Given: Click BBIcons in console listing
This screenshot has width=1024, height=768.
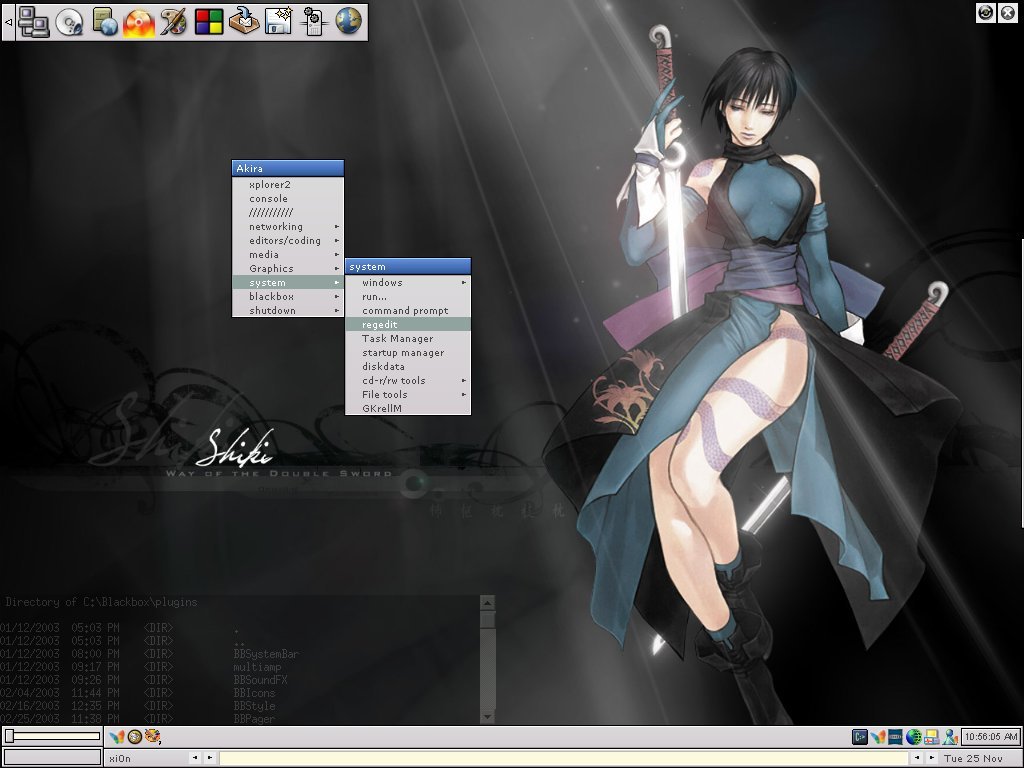Looking at the screenshot, I should (254, 693).
